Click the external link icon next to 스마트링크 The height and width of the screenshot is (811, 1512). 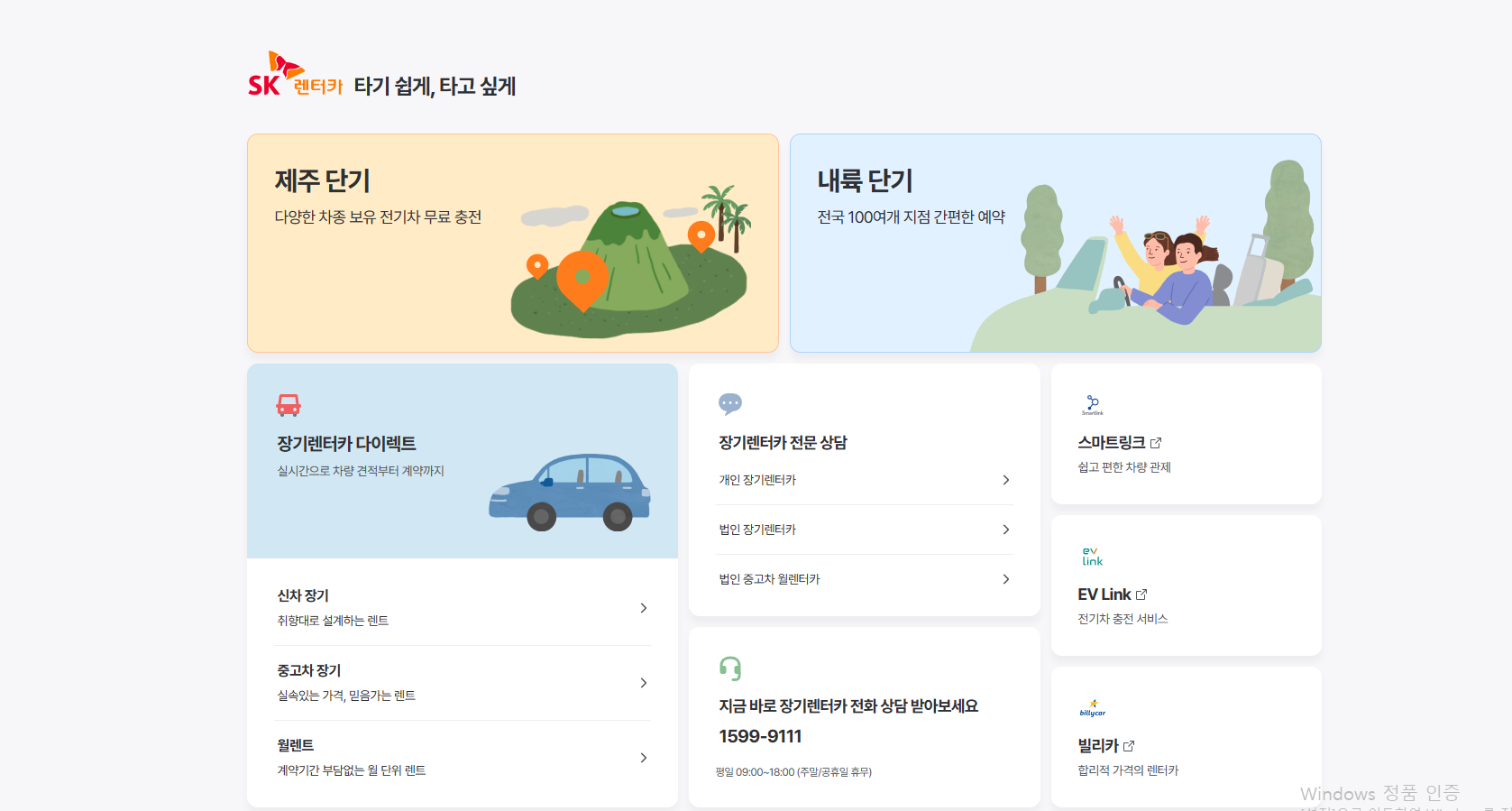(x=1156, y=443)
